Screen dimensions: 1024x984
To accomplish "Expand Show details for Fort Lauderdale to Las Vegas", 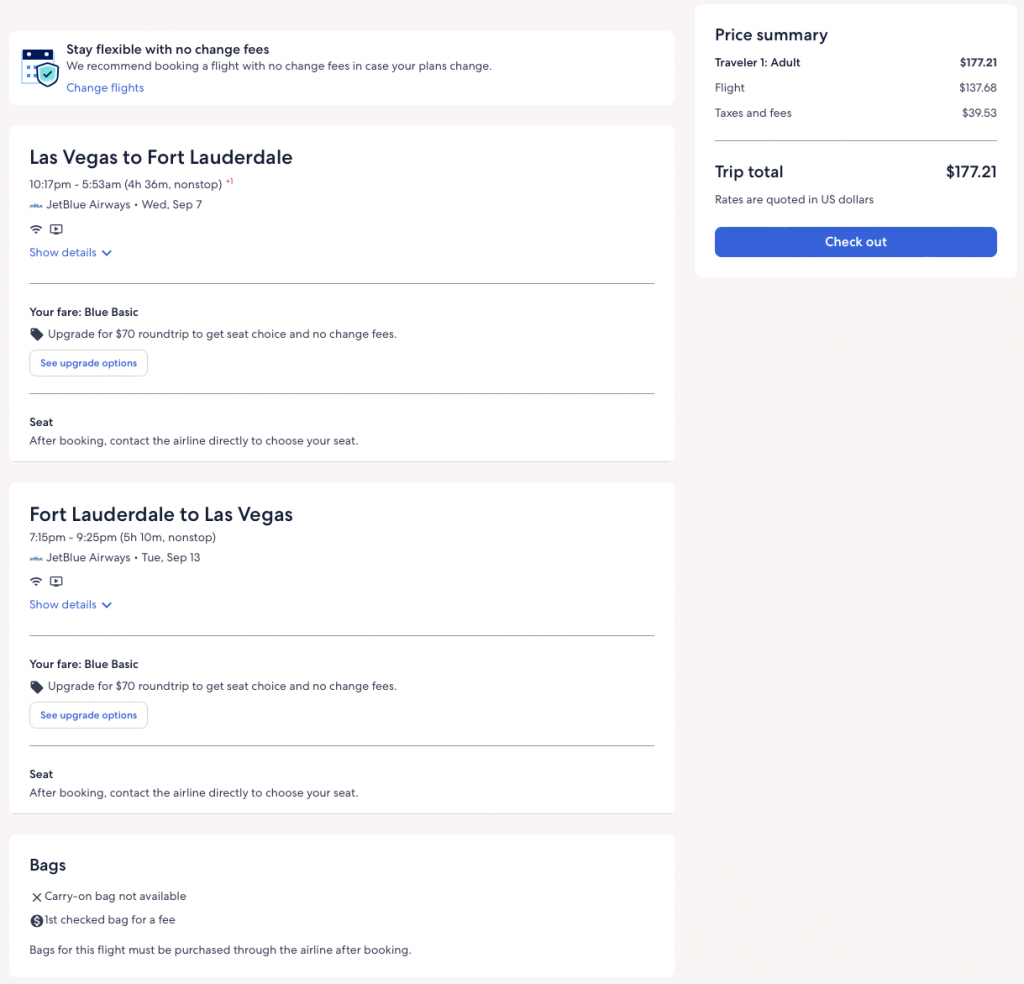I will click(x=70, y=605).
